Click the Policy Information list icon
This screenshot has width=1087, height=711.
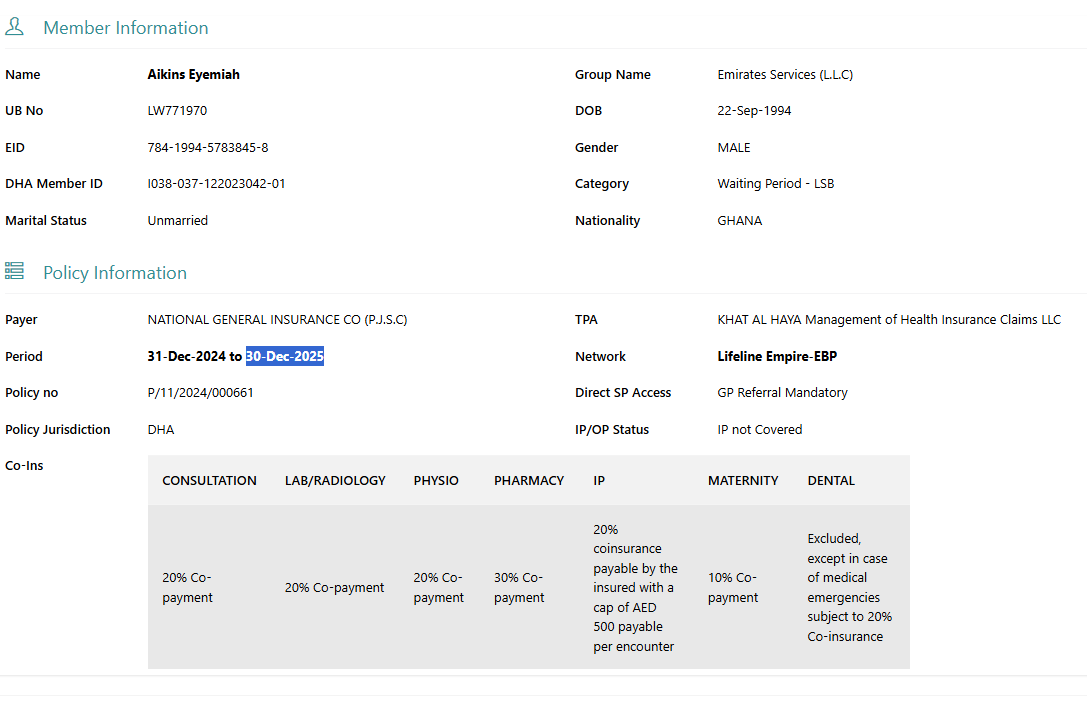[x=14, y=271]
